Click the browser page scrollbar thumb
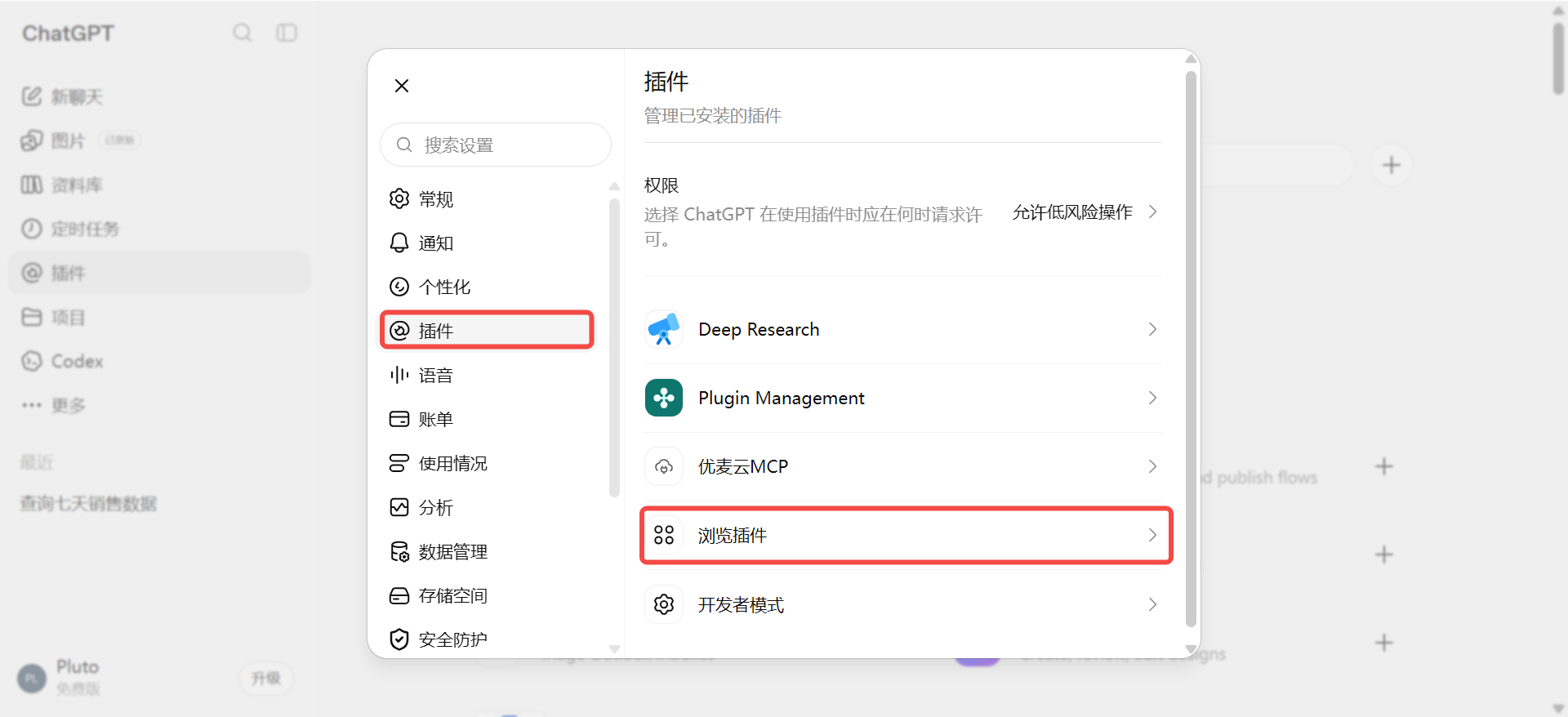 click(1558, 59)
